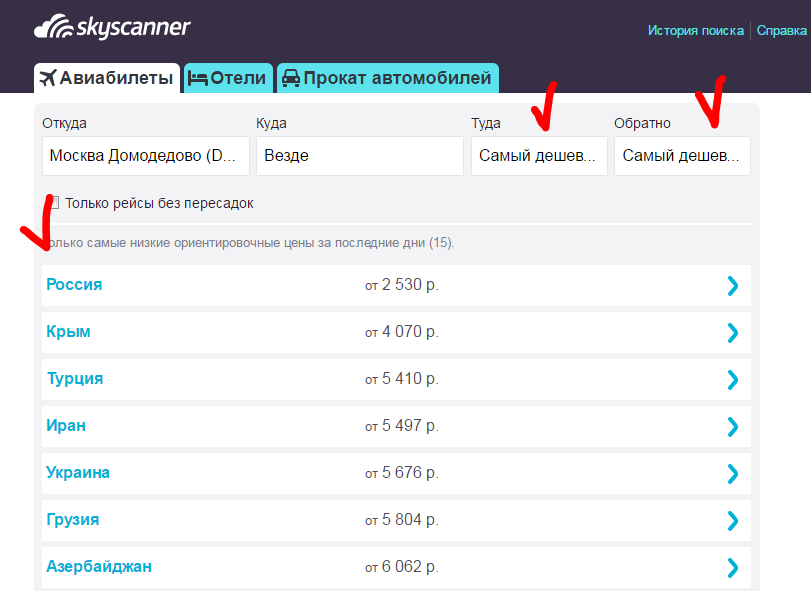Click the Куда field showing Везде

pos(360,156)
